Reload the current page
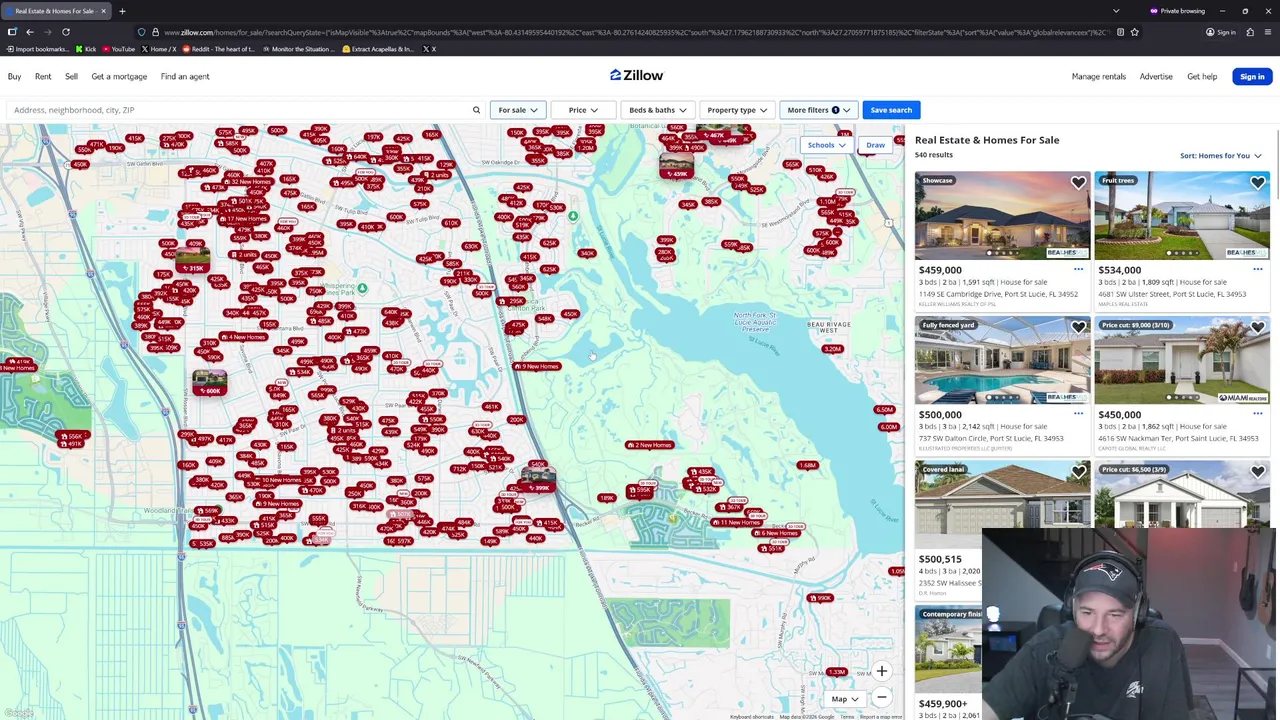 tap(66, 32)
